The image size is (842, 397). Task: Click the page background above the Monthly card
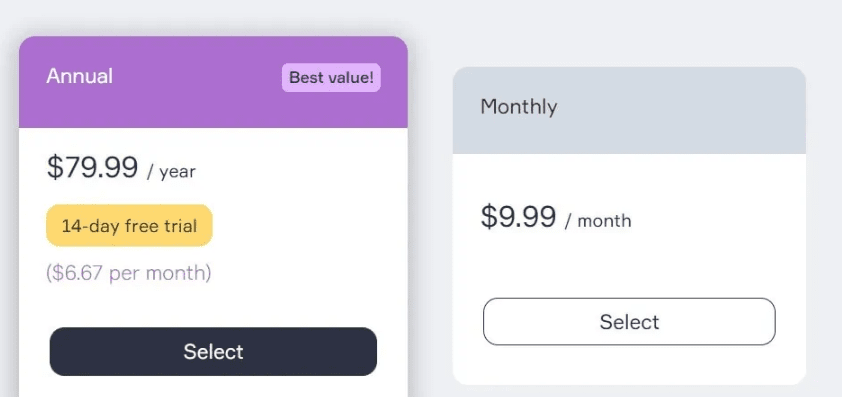(629, 32)
